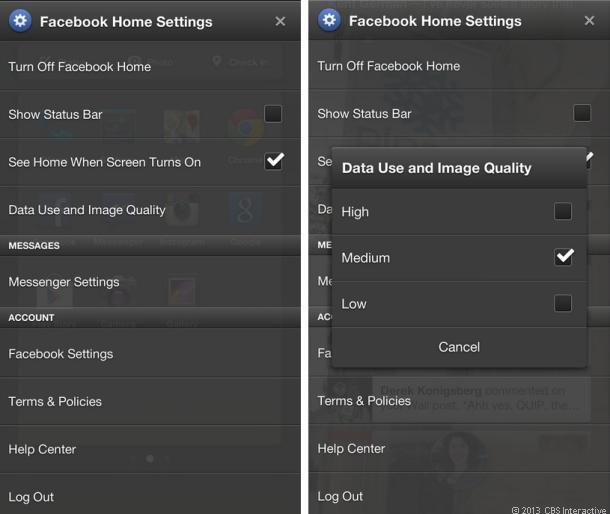Uncheck the Medium image quality option
610x514 pixels.
pos(563,257)
